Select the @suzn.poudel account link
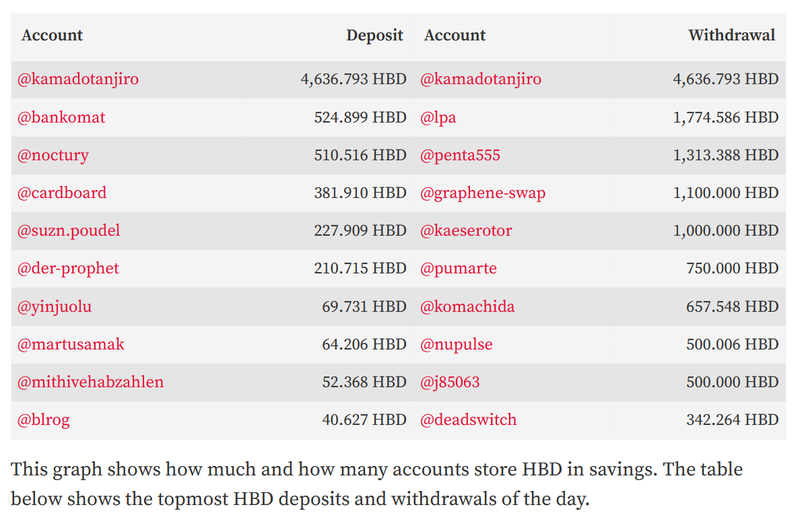The width and height of the screenshot is (800, 532). [x=69, y=231]
